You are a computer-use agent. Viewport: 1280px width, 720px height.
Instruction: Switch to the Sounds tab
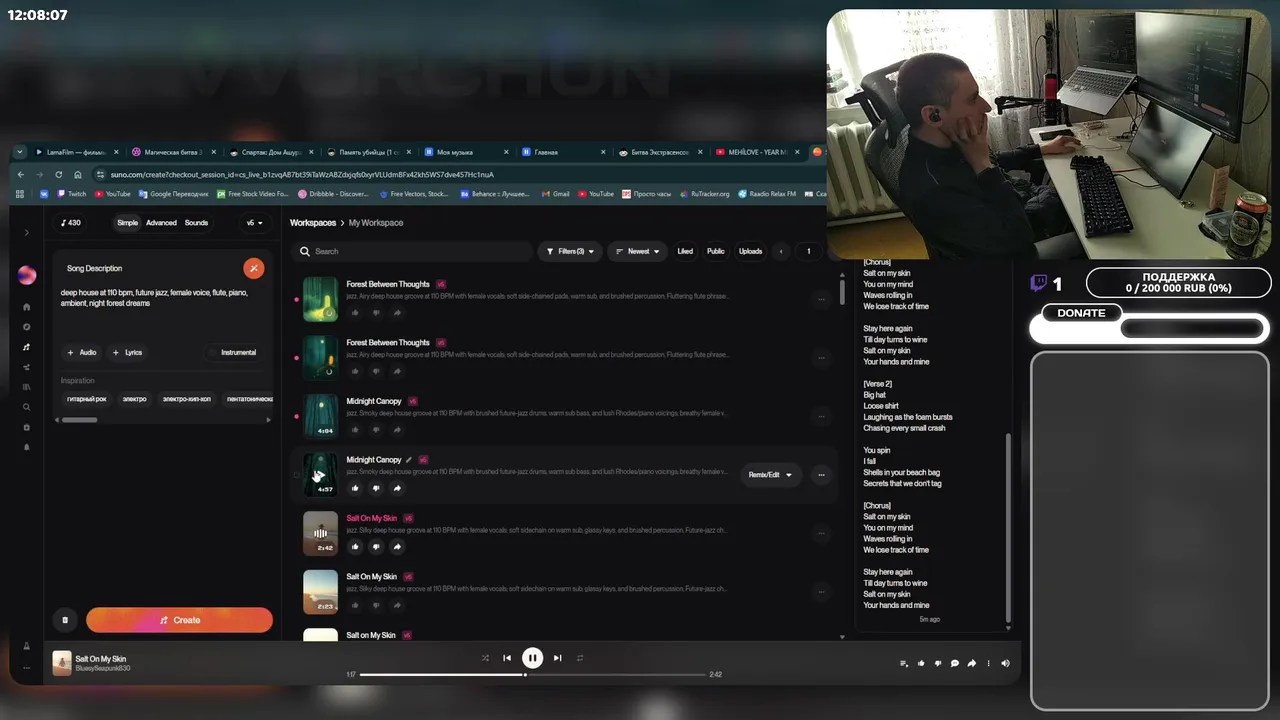coord(196,223)
